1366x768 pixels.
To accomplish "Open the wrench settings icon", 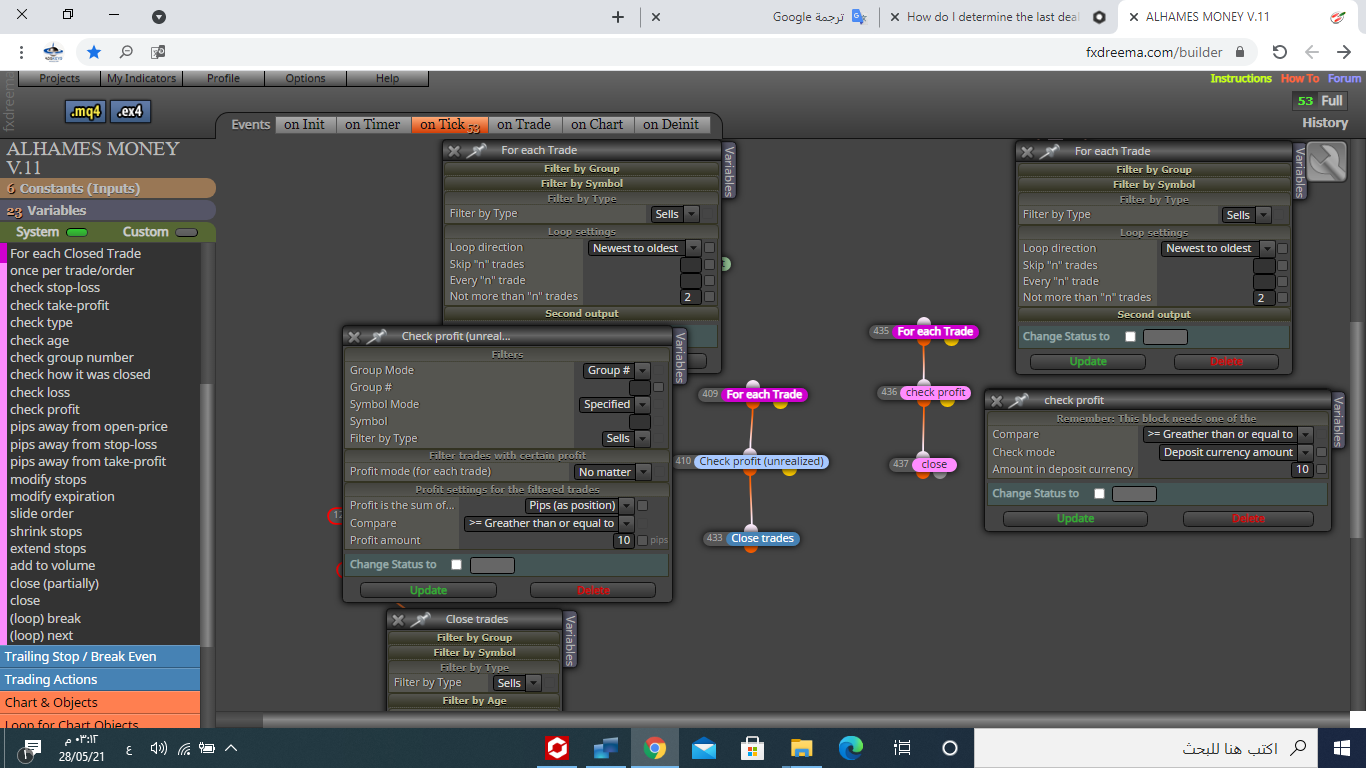I will click(1327, 162).
